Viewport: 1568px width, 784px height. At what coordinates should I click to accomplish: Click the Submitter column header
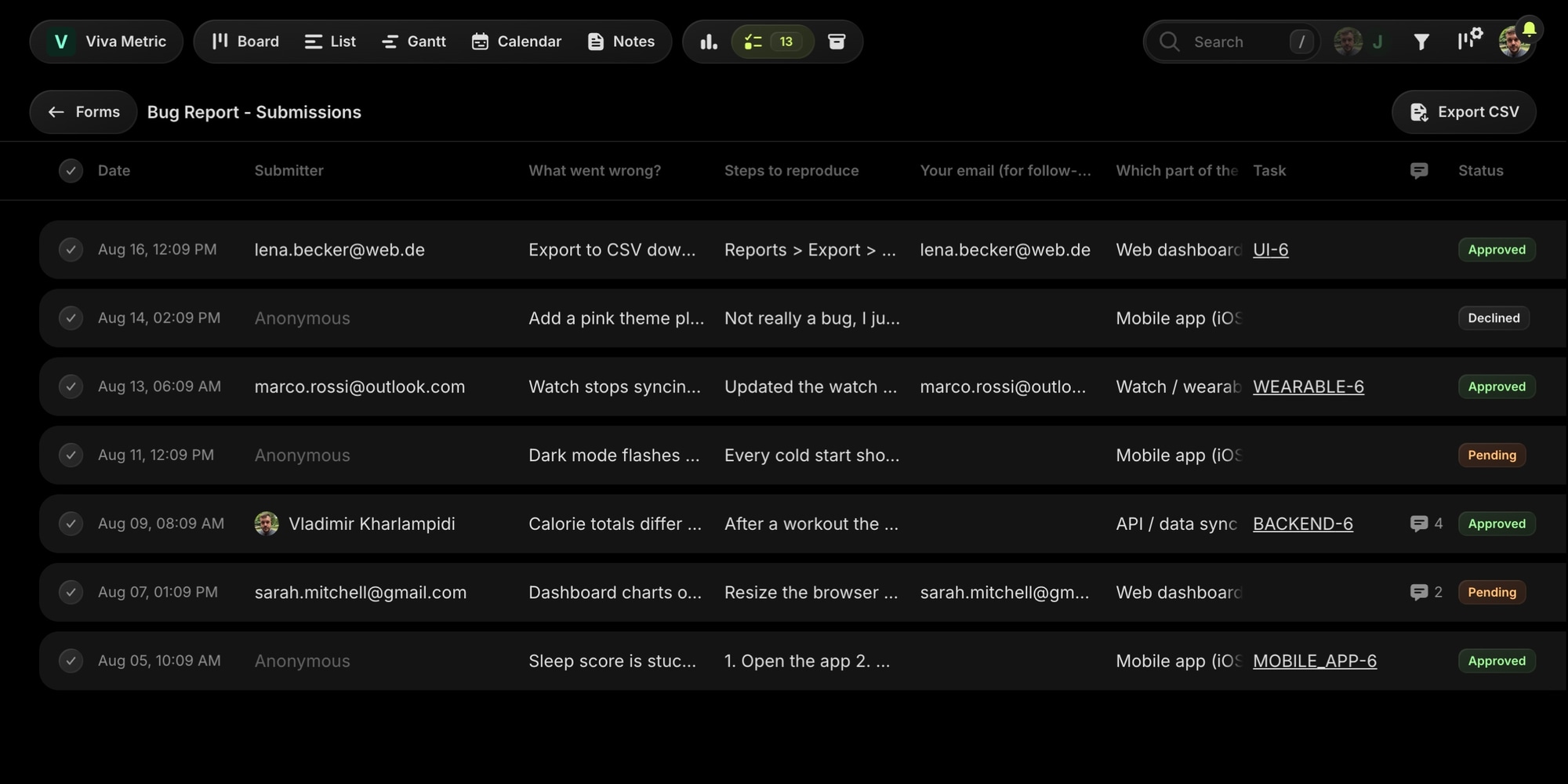pyautogui.click(x=289, y=170)
